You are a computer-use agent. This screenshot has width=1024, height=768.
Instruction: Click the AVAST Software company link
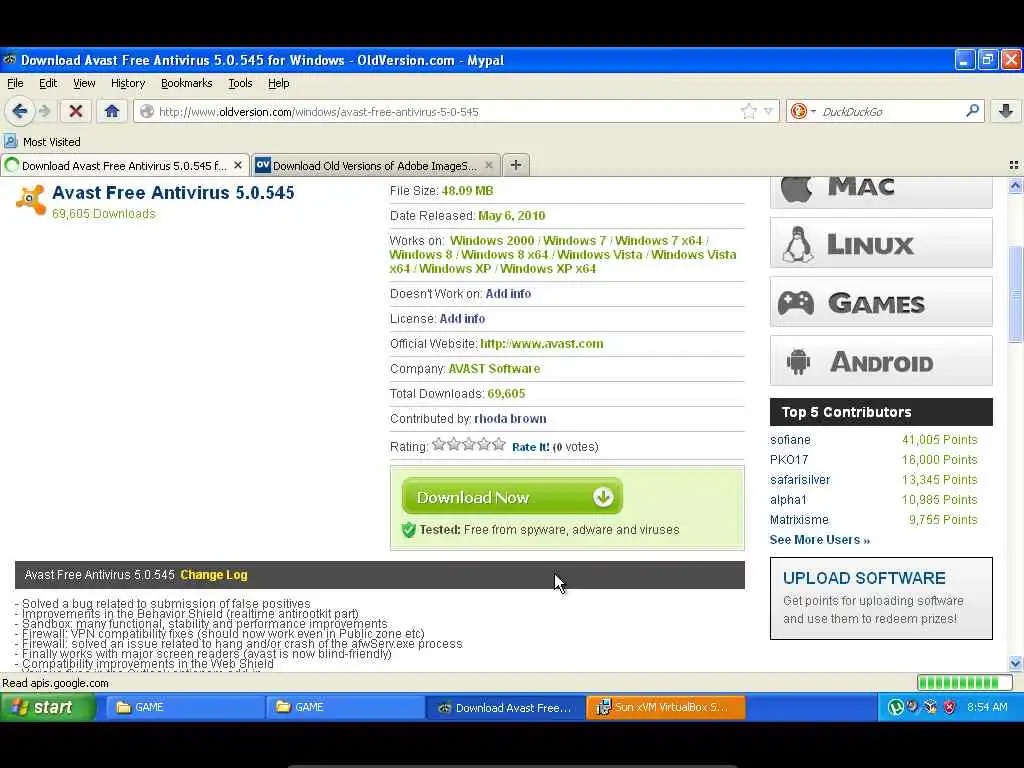pyautogui.click(x=494, y=368)
